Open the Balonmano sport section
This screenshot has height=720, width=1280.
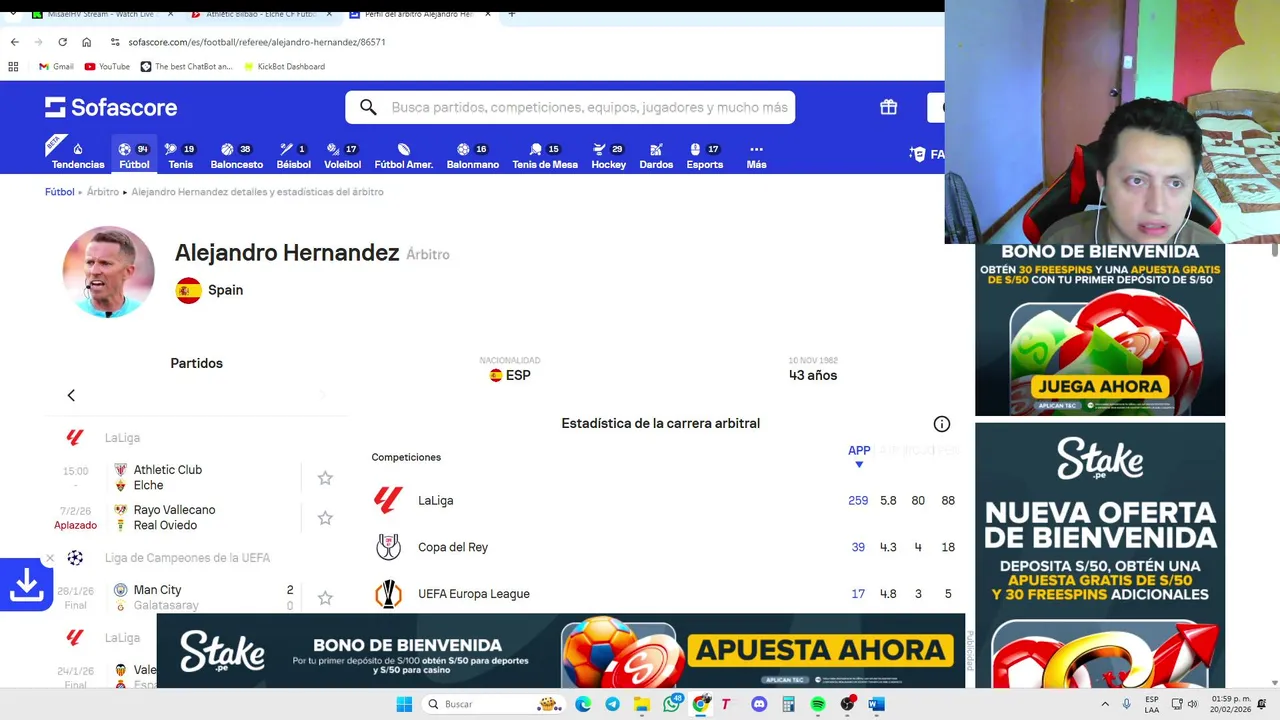(472, 156)
